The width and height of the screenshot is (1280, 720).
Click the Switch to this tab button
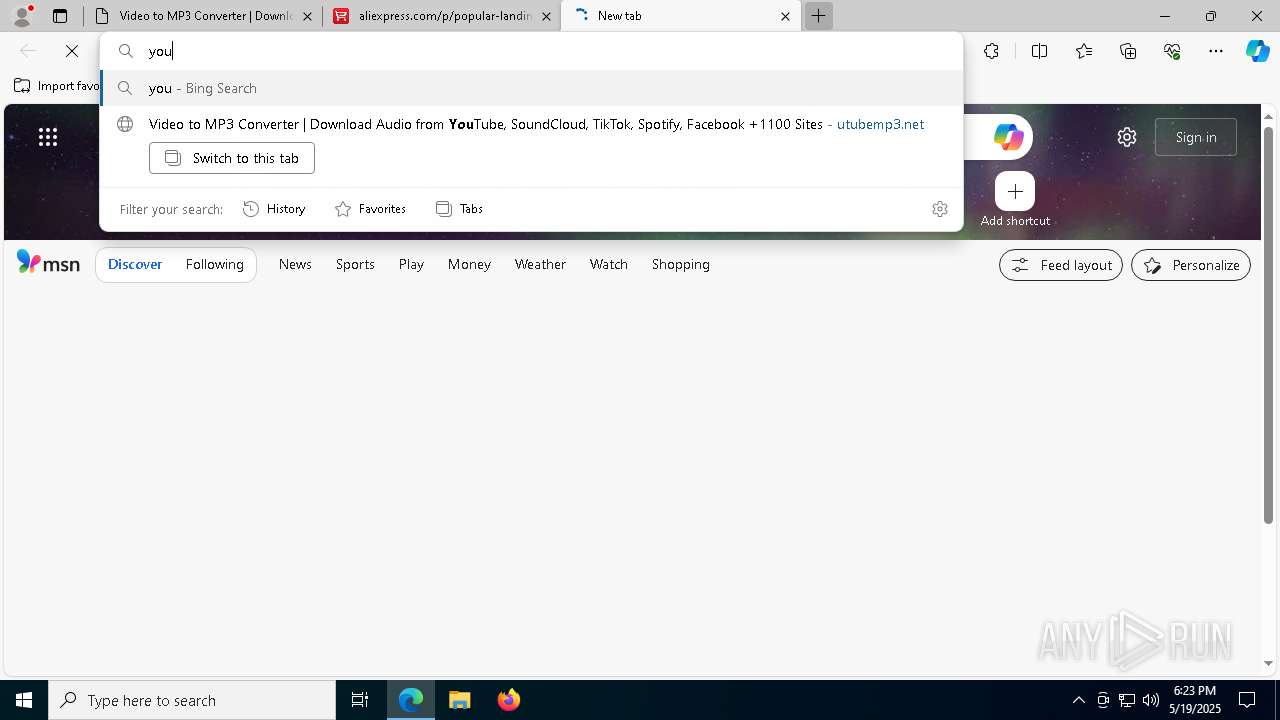[232, 158]
